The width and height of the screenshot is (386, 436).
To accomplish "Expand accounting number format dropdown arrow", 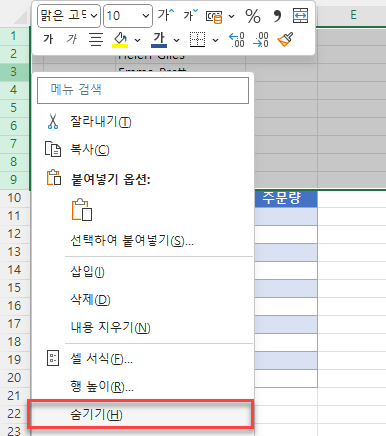I will [231, 16].
